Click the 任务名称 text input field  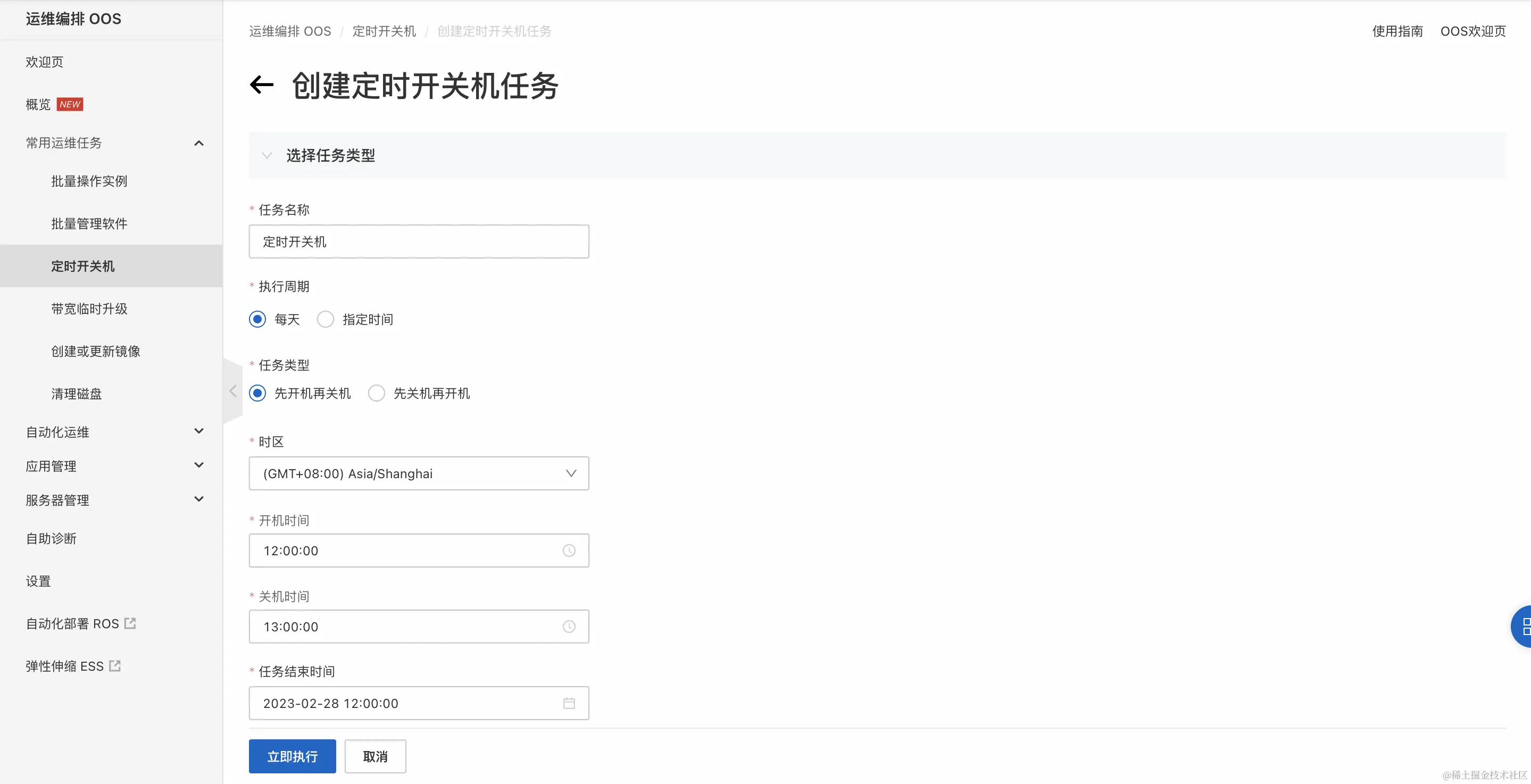coord(419,241)
